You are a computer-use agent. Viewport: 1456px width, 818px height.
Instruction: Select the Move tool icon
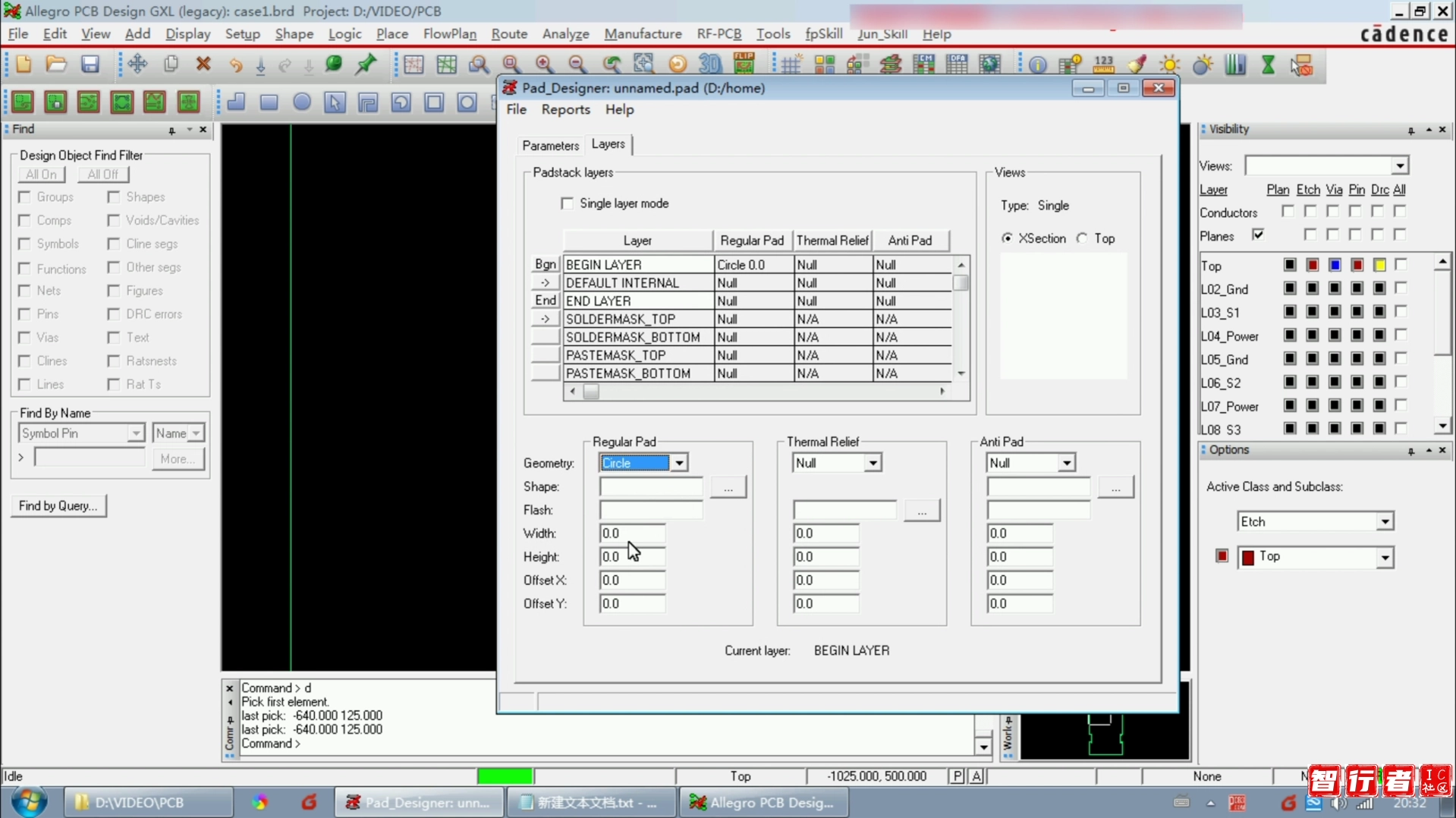tap(137, 64)
